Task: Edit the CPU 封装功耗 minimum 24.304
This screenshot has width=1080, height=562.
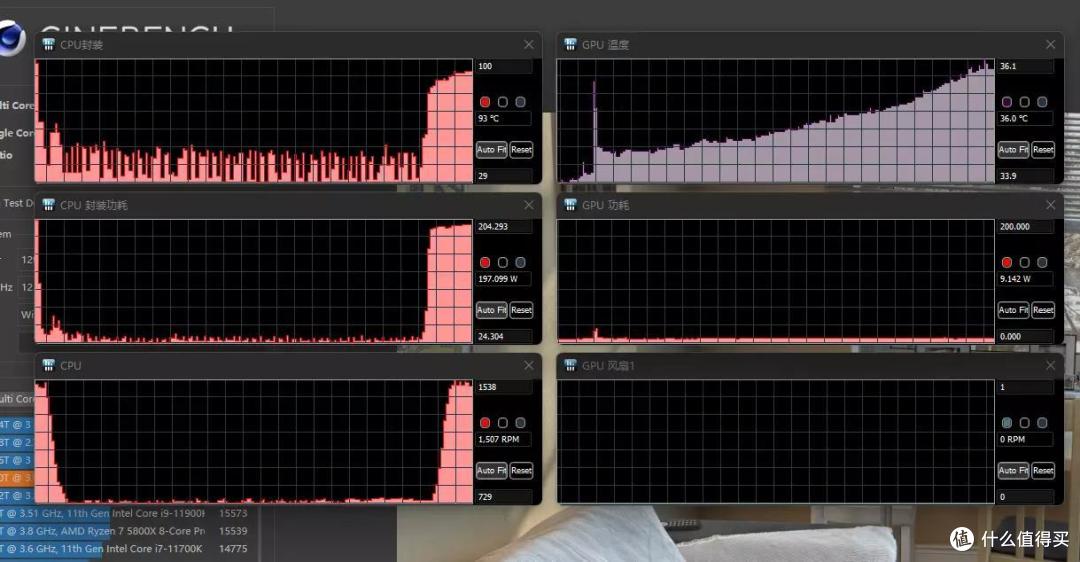Action: pos(503,336)
